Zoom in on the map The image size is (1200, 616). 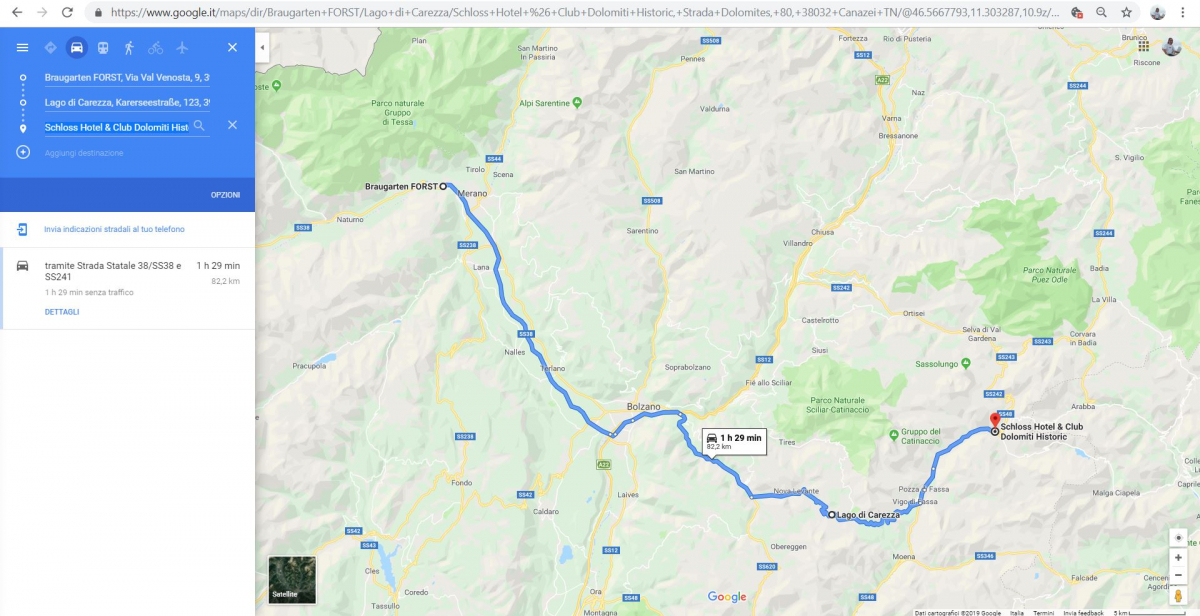click(1178, 557)
